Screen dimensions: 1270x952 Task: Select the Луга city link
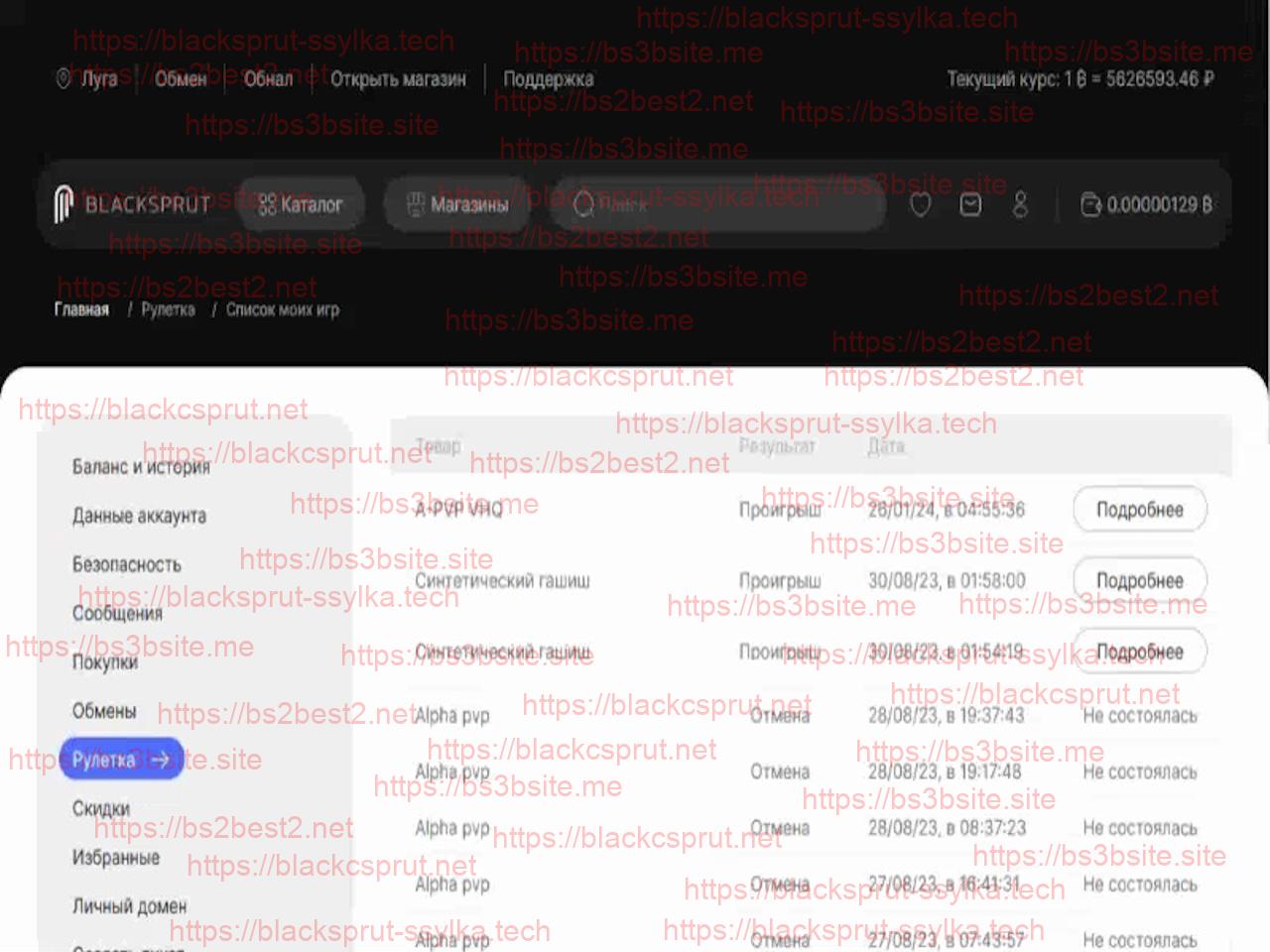coord(99,78)
